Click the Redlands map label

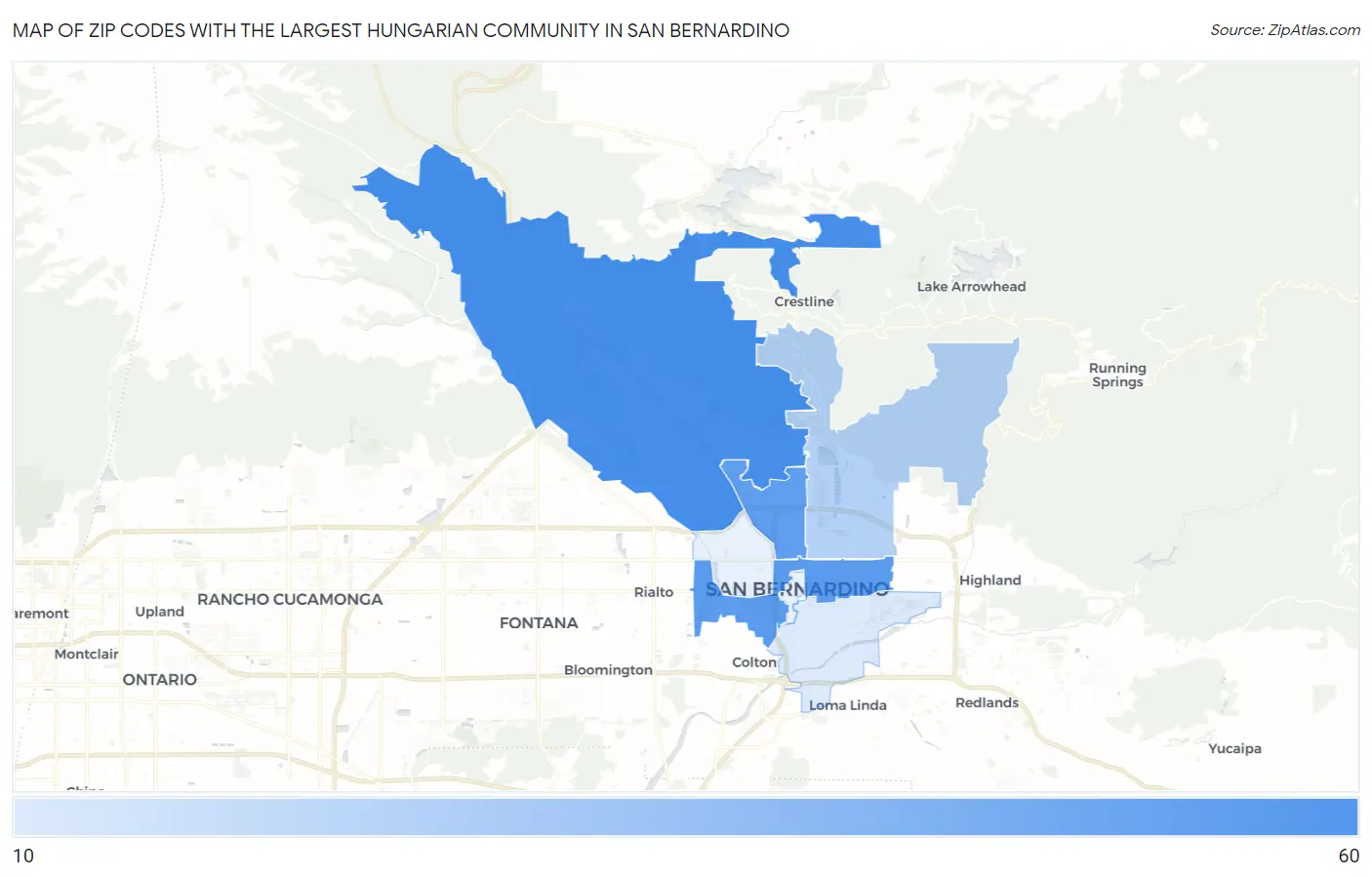pos(987,702)
